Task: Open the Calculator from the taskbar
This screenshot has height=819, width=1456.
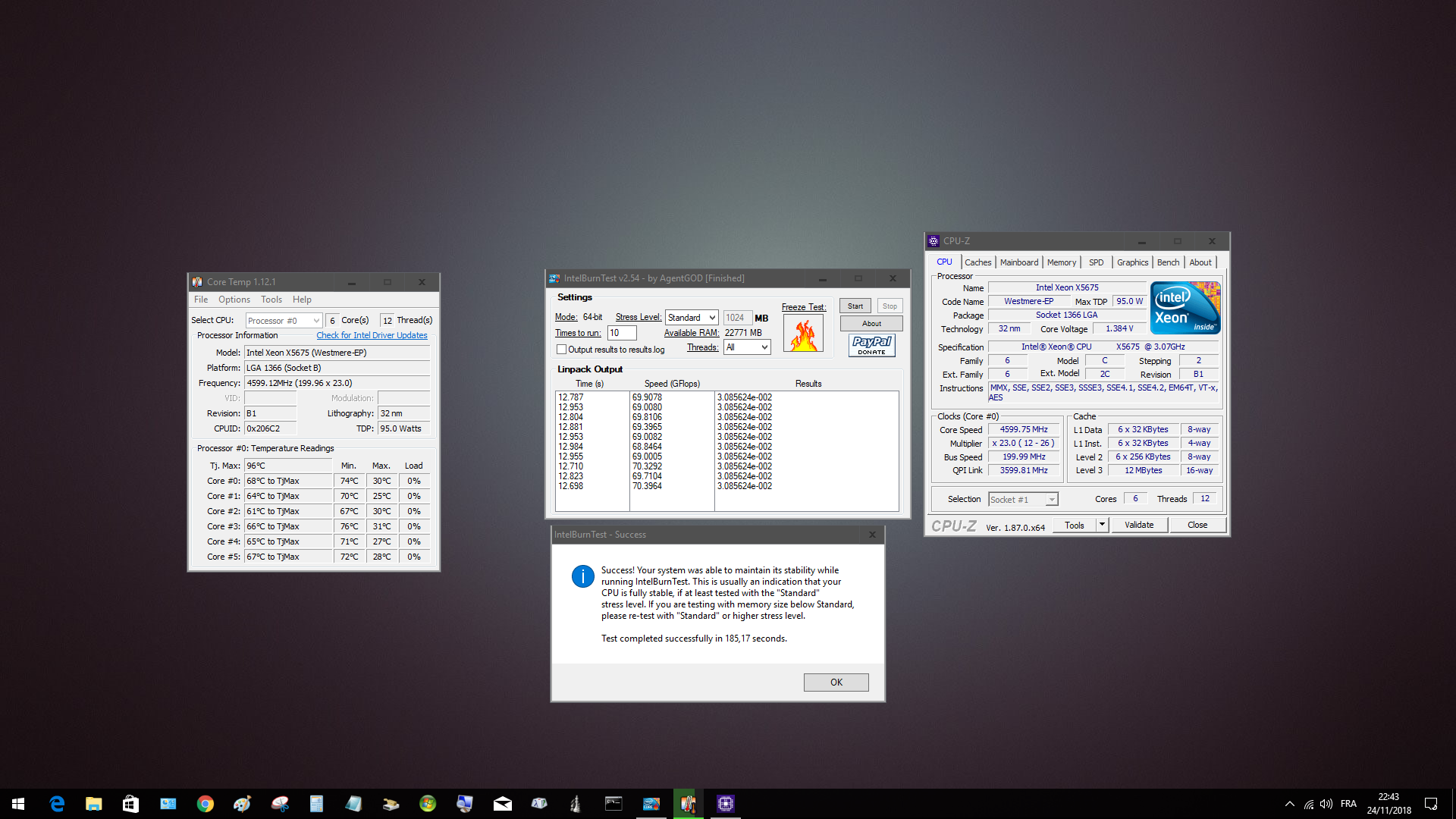Action: coord(316,804)
